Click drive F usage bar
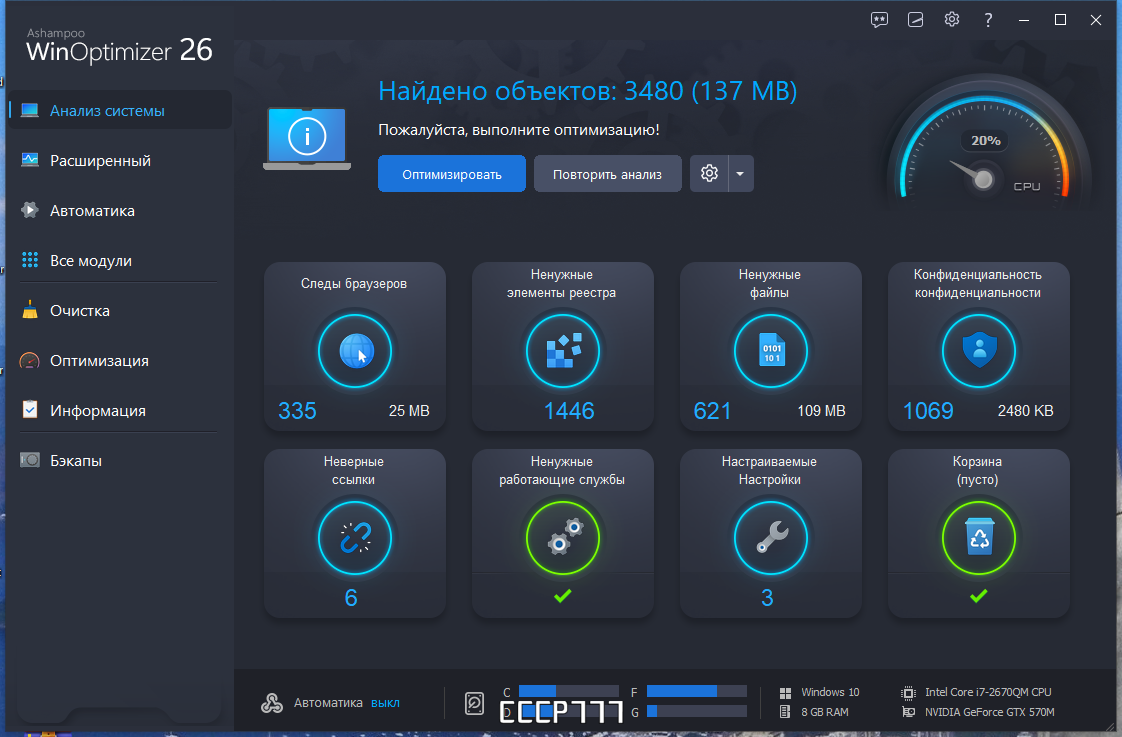Image resolution: width=1122 pixels, height=737 pixels. 697,691
